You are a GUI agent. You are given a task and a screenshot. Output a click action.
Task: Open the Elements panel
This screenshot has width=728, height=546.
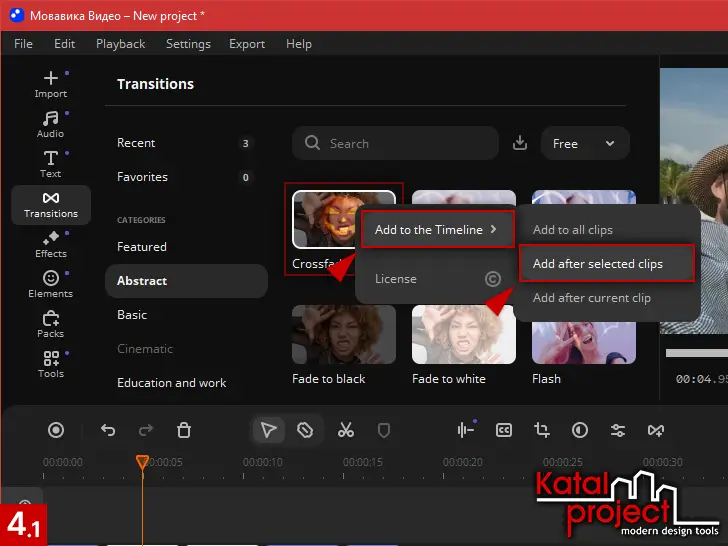(x=50, y=284)
